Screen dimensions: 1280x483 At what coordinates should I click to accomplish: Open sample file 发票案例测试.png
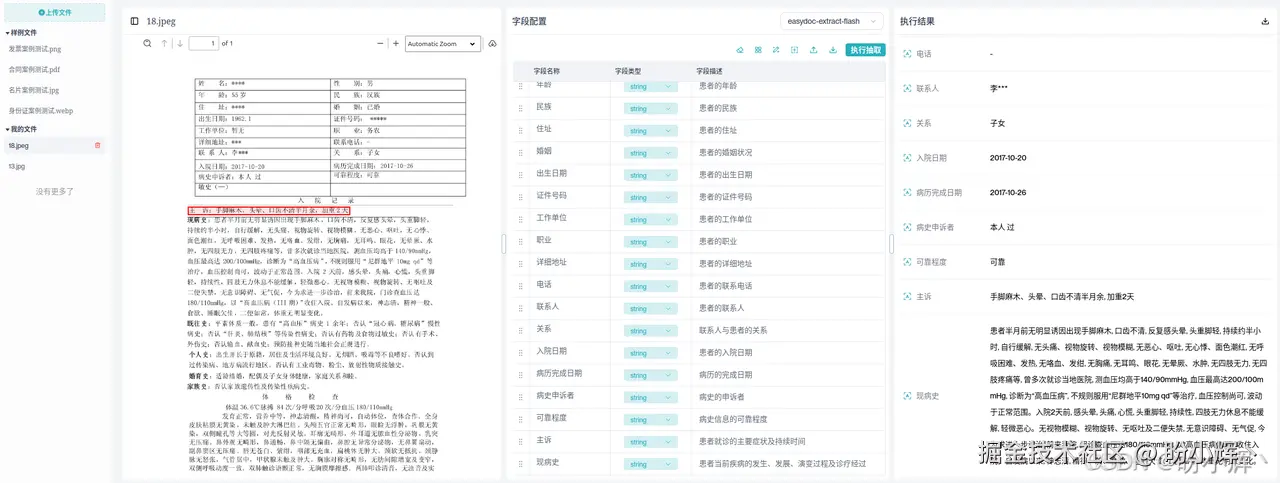(36, 48)
